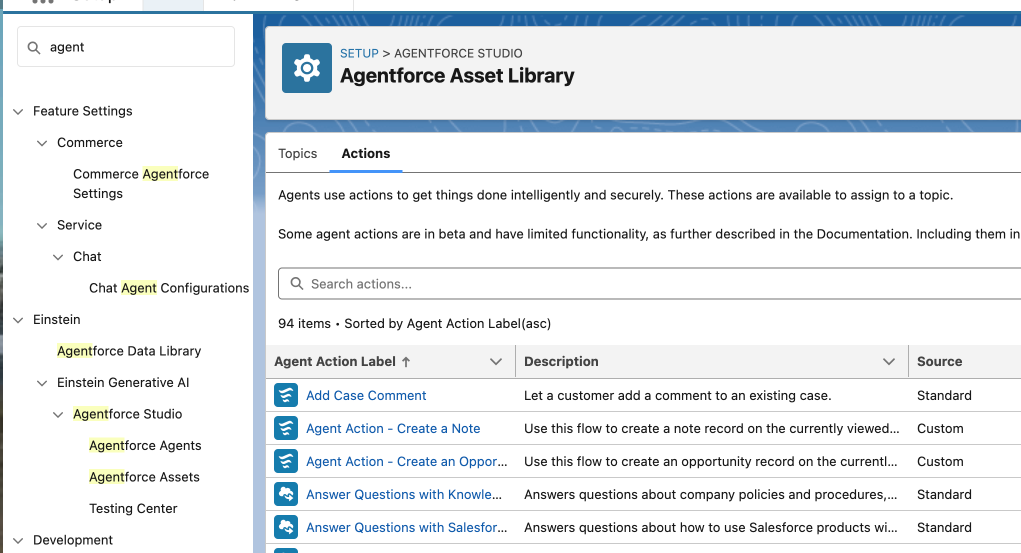The width and height of the screenshot is (1021, 553).
Task: Click the magnifier icon in Quick Find box
Action: pos(35,48)
